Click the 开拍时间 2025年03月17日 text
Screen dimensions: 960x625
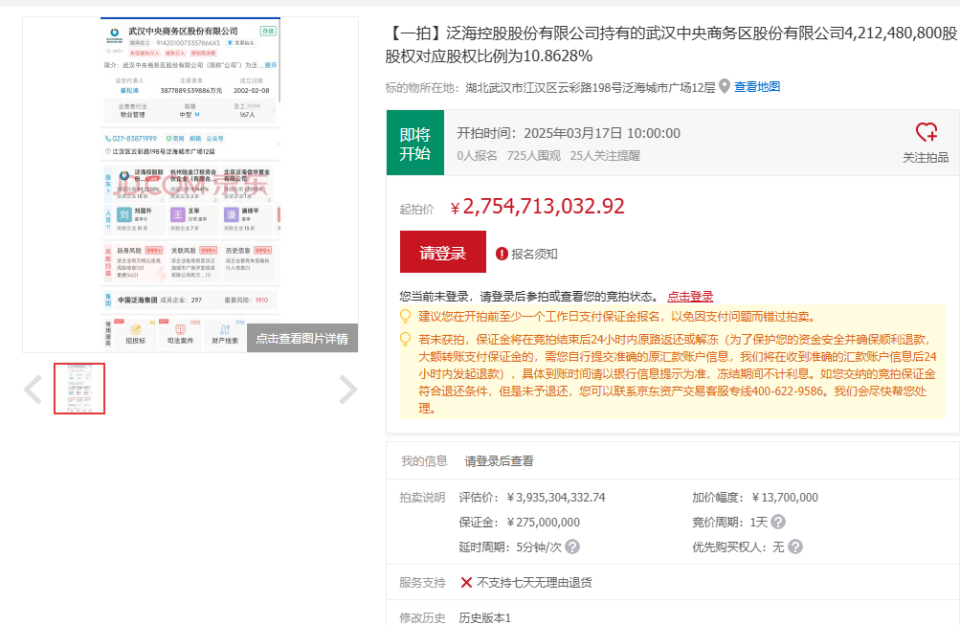[569, 133]
